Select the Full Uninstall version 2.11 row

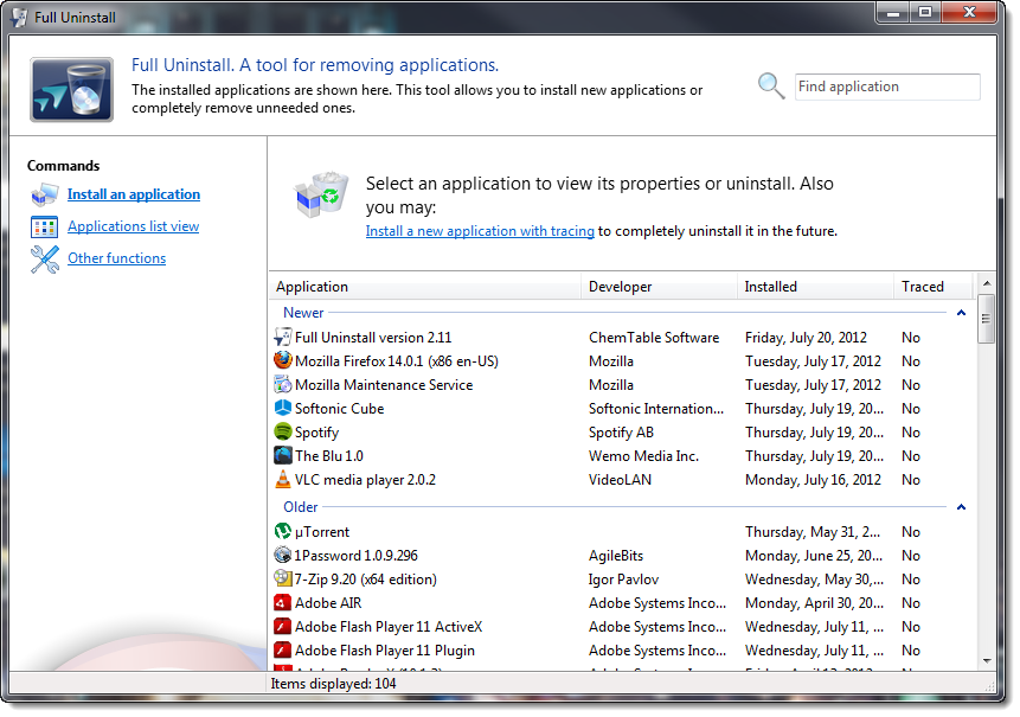click(x=623, y=338)
